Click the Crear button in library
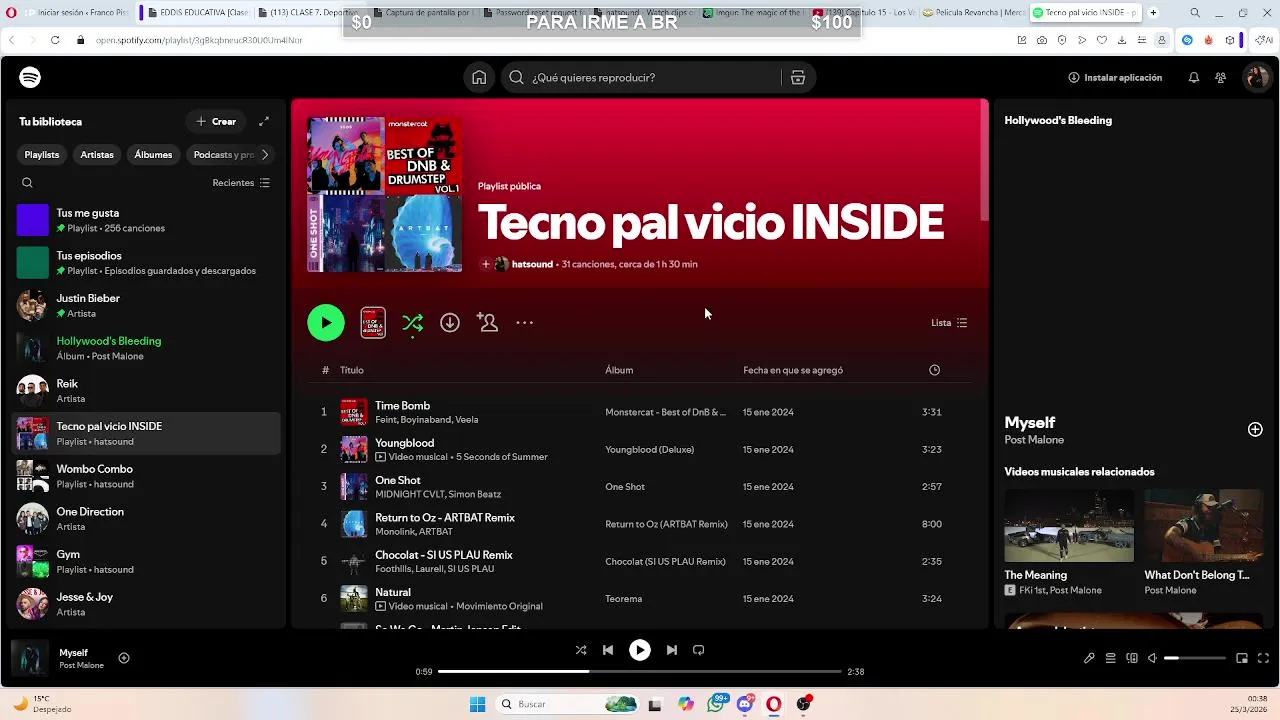Screen dimensions: 1280x720 [x=216, y=121]
